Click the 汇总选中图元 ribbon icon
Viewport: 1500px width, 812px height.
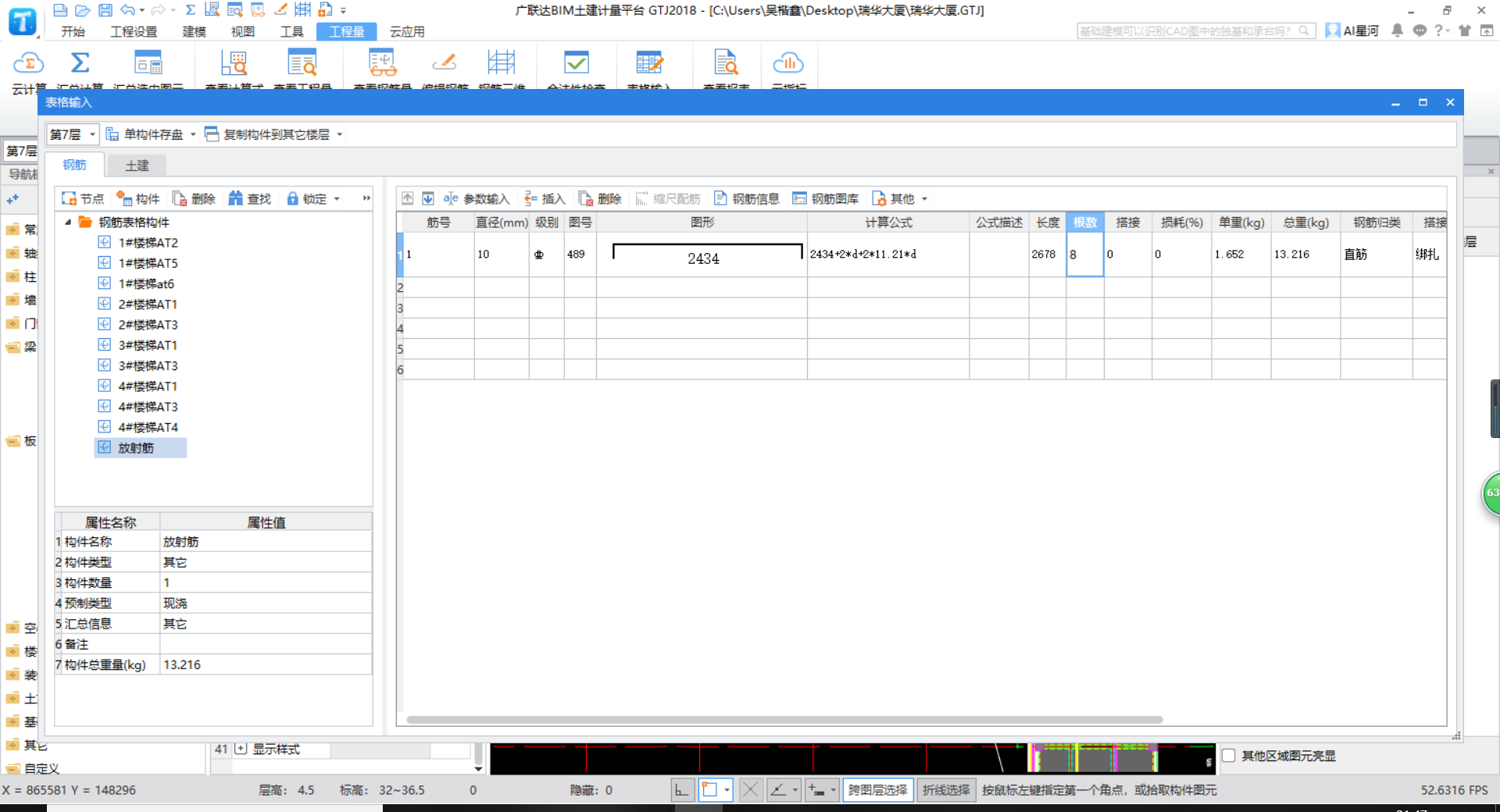(x=148, y=63)
